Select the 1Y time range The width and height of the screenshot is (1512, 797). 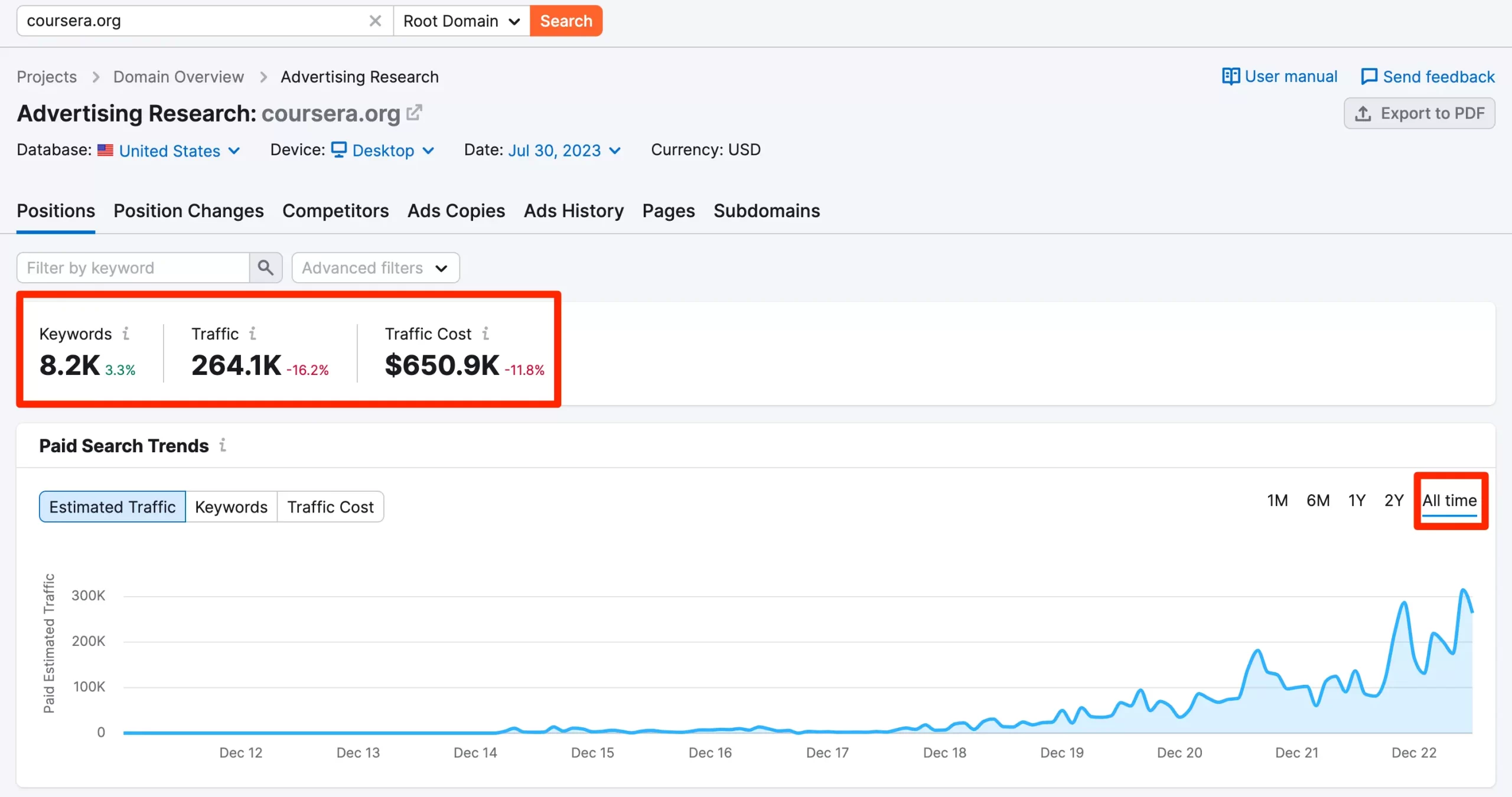click(x=1357, y=501)
